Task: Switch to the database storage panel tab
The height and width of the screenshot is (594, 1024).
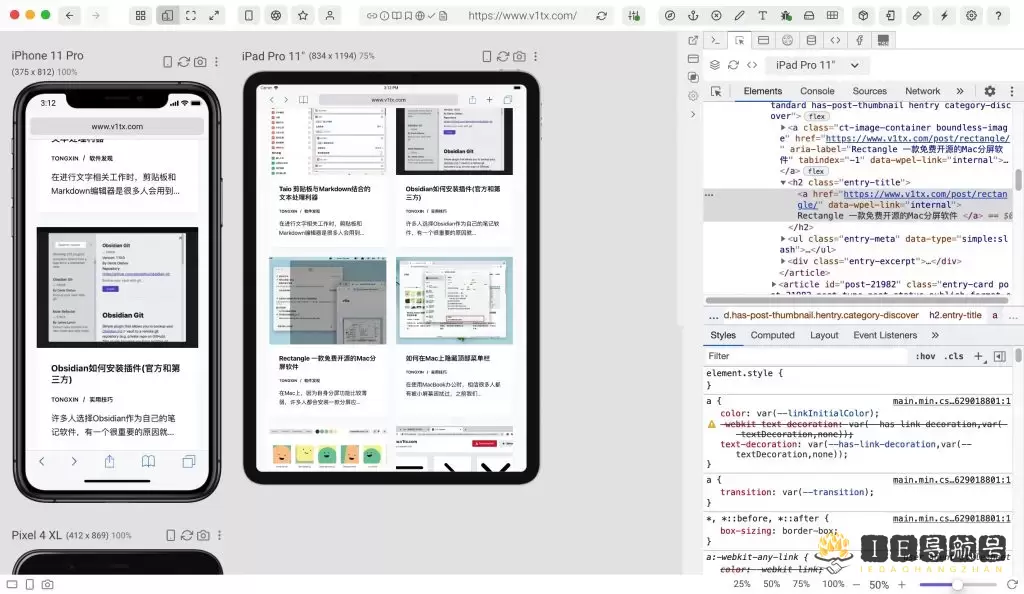Action: [x=811, y=40]
